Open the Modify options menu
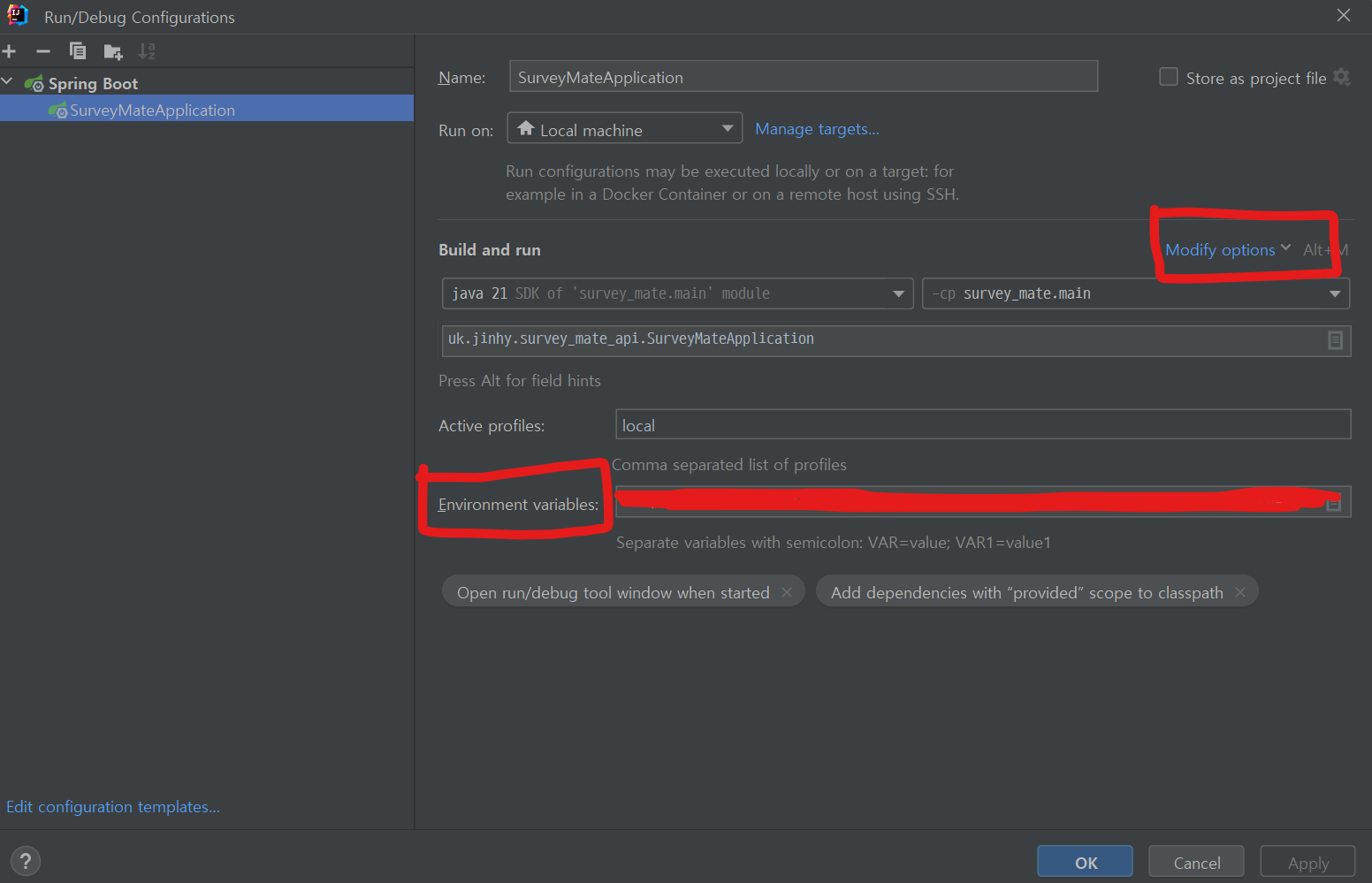Image resolution: width=1372 pixels, height=883 pixels. point(1228,249)
